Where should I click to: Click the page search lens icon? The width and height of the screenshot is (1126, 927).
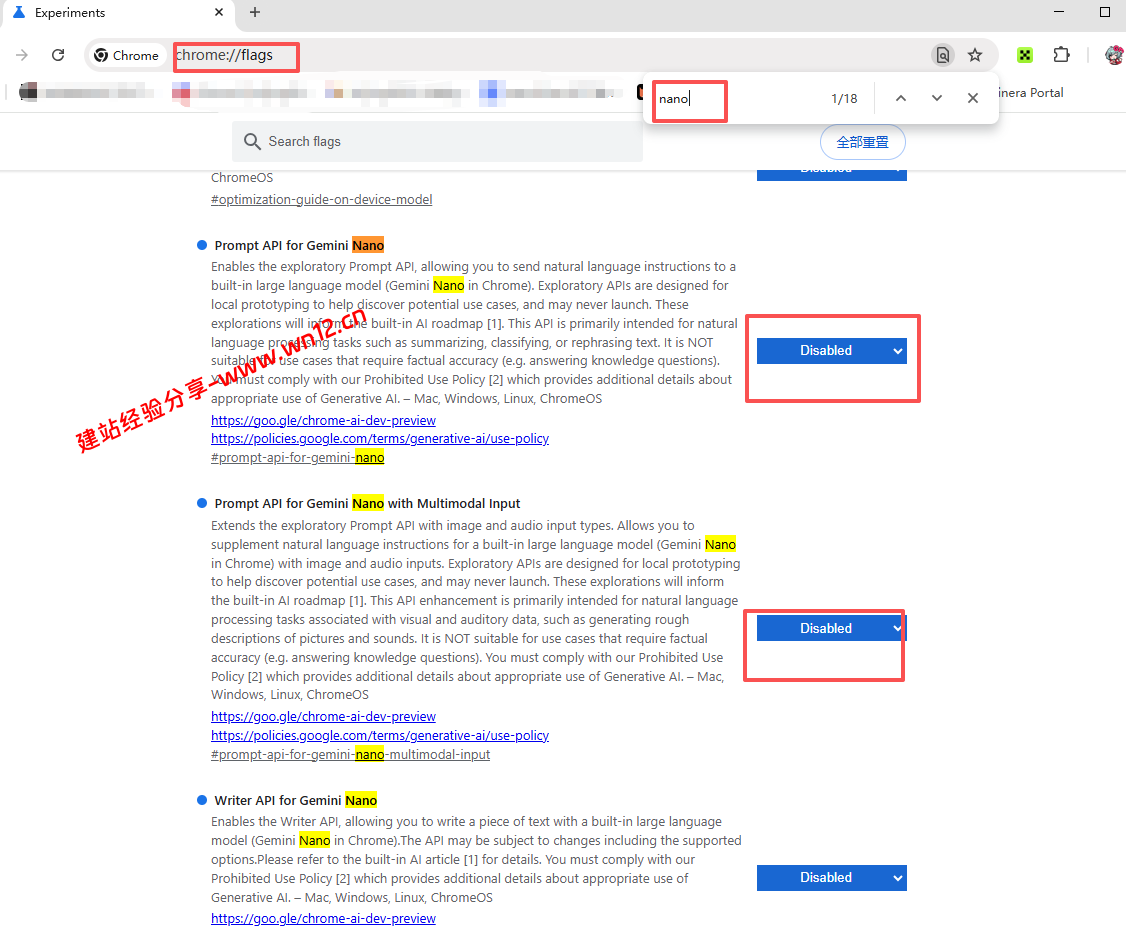pyautogui.click(x=942, y=55)
